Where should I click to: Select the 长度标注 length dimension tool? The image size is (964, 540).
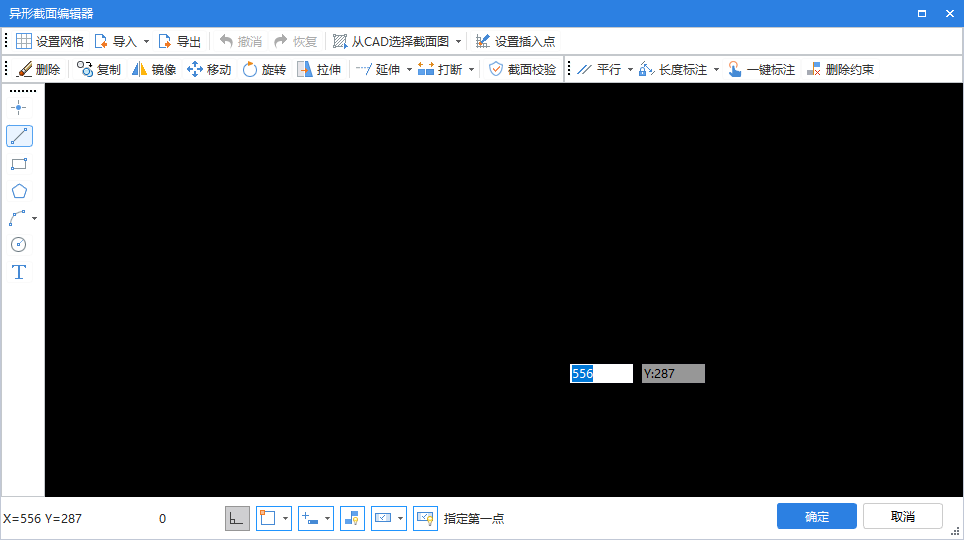(673, 69)
